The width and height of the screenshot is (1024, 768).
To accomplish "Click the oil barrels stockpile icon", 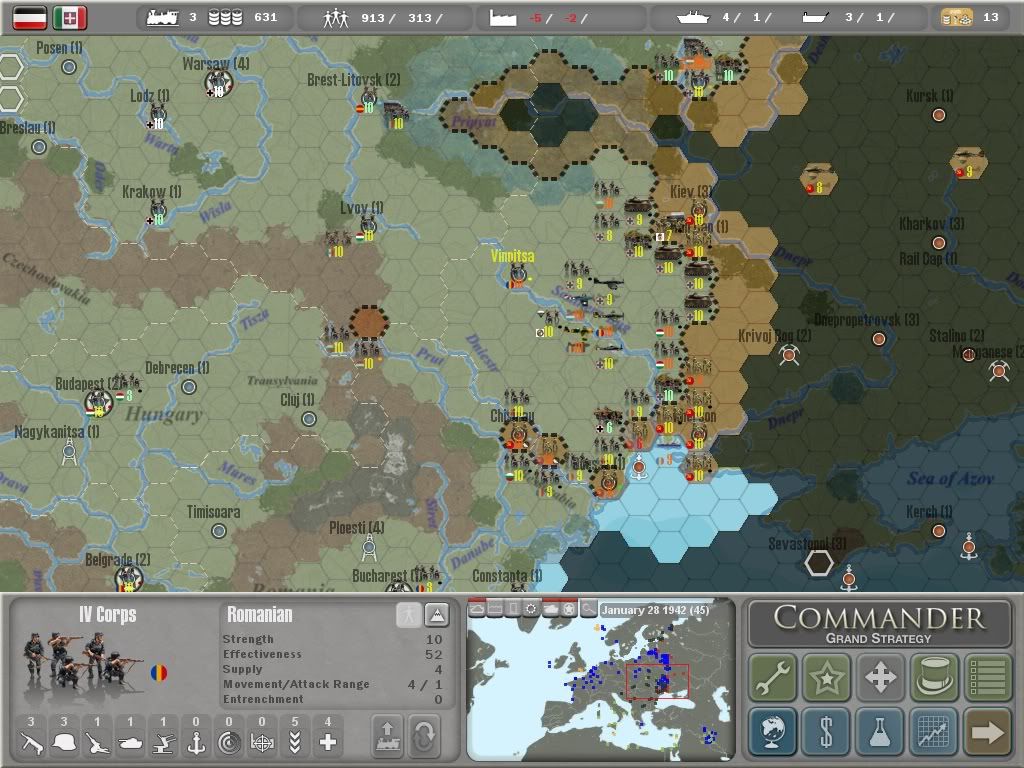I will 225,18.
